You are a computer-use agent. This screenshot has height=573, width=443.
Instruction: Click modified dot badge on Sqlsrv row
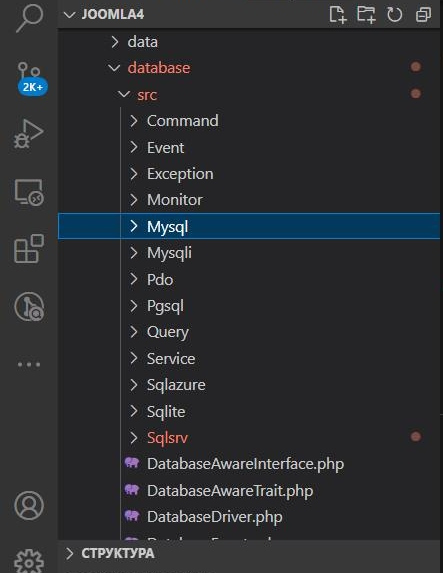(x=416, y=437)
